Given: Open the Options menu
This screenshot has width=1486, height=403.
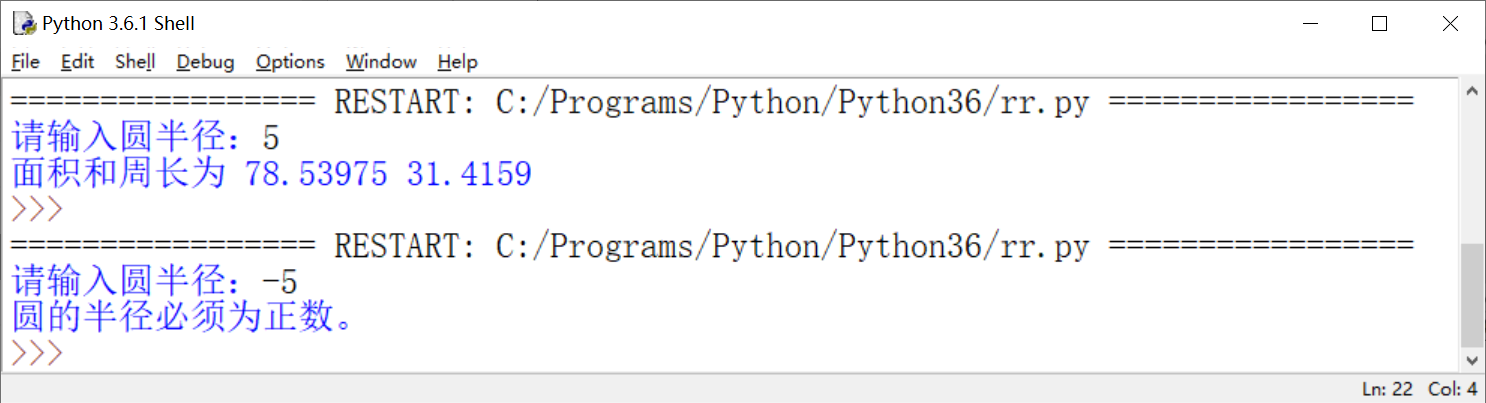Looking at the screenshot, I should point(290,62).
